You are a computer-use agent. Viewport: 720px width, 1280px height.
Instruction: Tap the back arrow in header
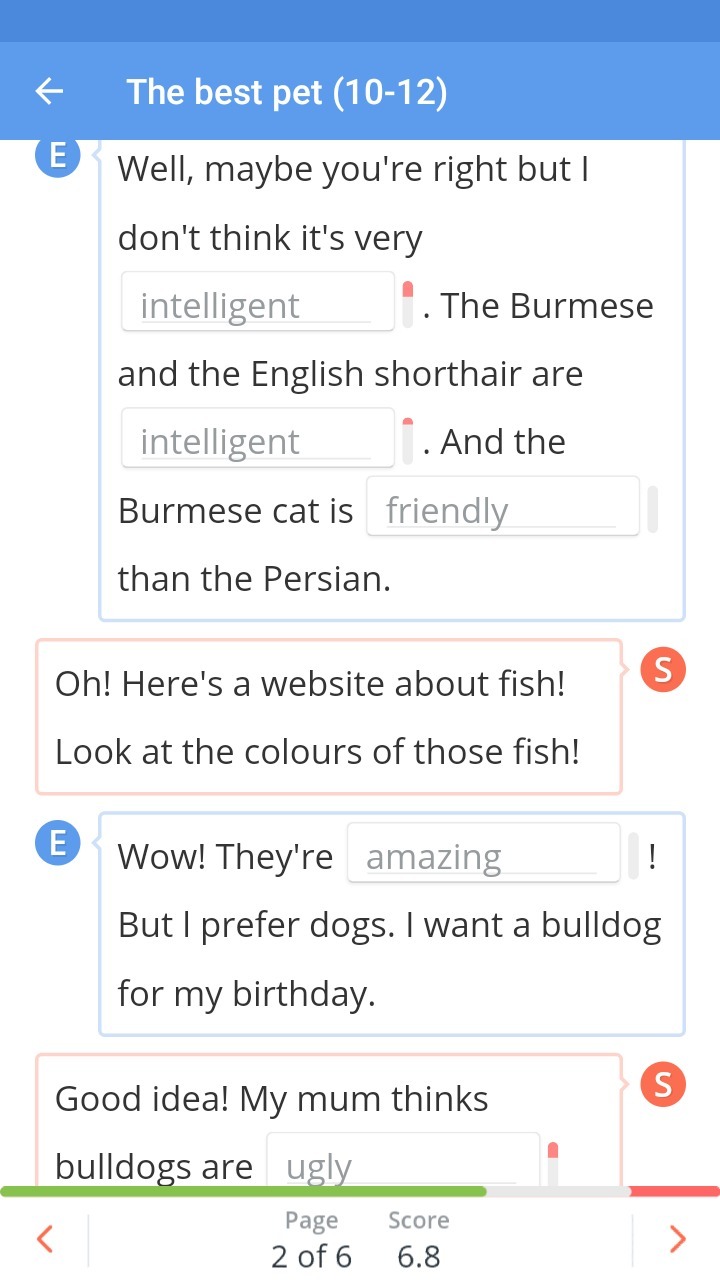(x=49, y=92)
